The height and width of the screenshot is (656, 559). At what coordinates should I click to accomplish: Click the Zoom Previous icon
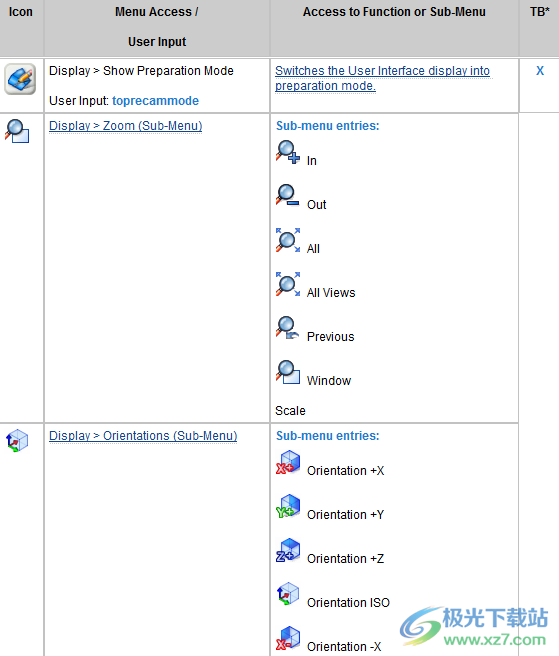tap(288, 328)
